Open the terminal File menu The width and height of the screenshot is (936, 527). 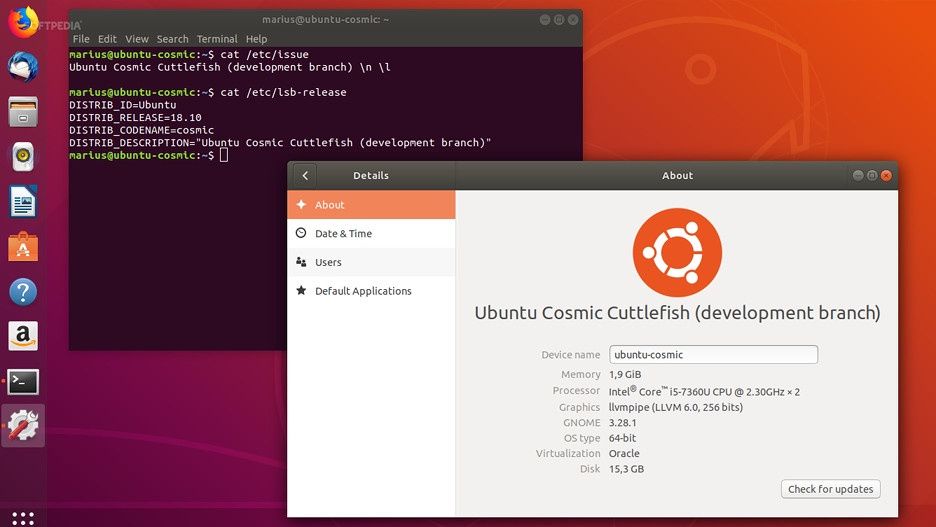pos(81,39)
